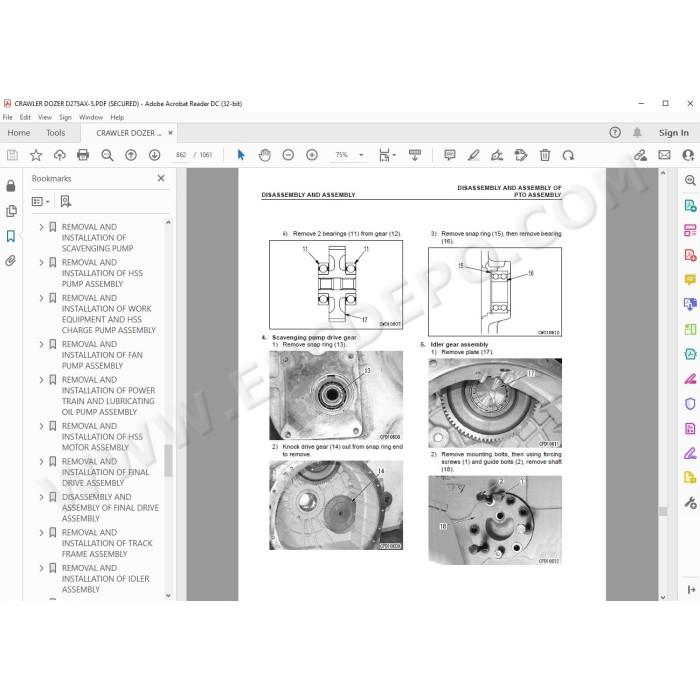This screenshot has height=700, width=700.
Task: Select the Hand pan tool
Action: tap(265, 155)
